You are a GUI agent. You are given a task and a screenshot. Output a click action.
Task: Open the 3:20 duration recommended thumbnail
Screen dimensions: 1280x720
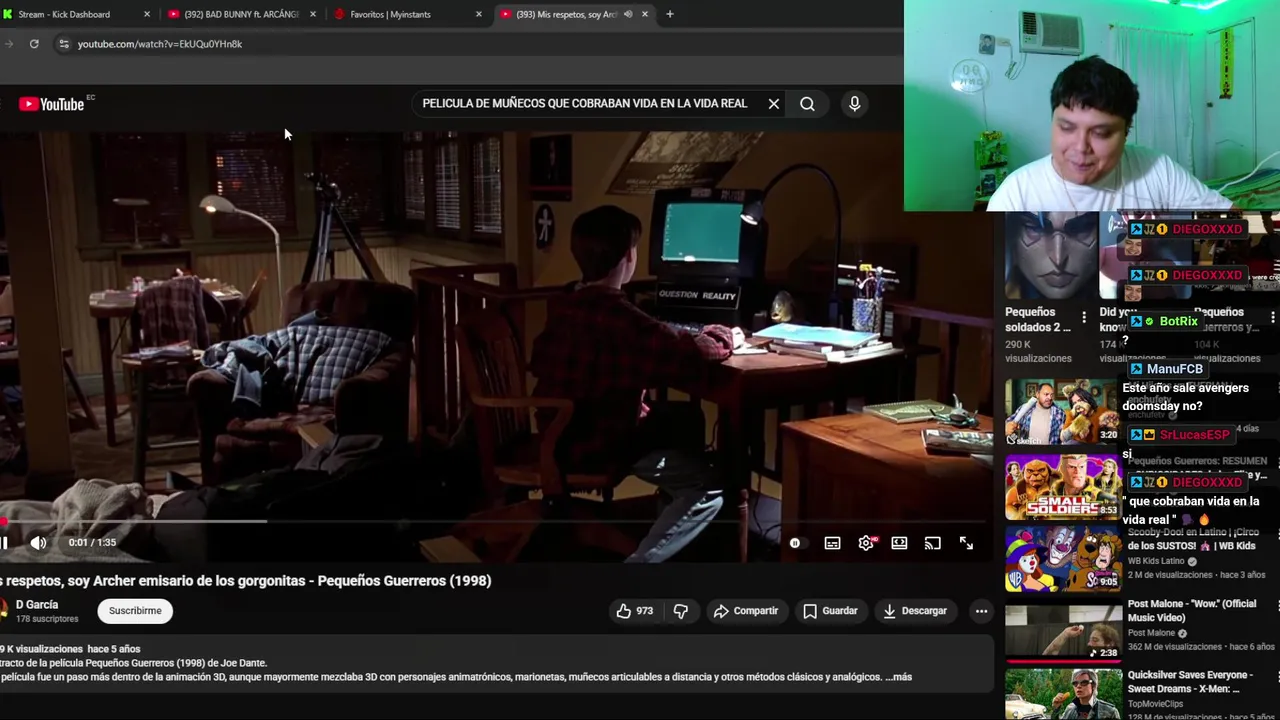(1062, 412)
